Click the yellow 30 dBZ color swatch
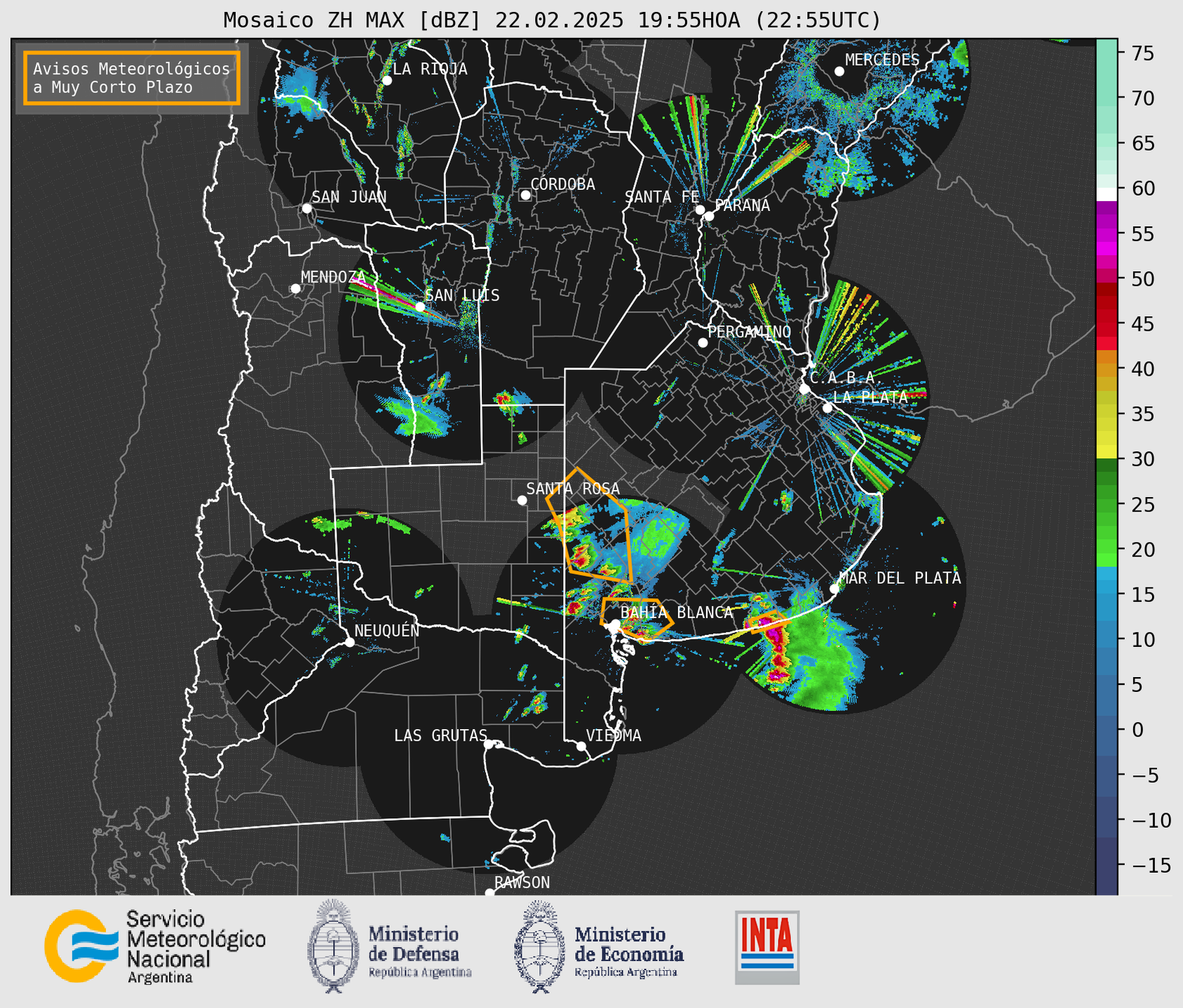 click(x=1107, y=453)
